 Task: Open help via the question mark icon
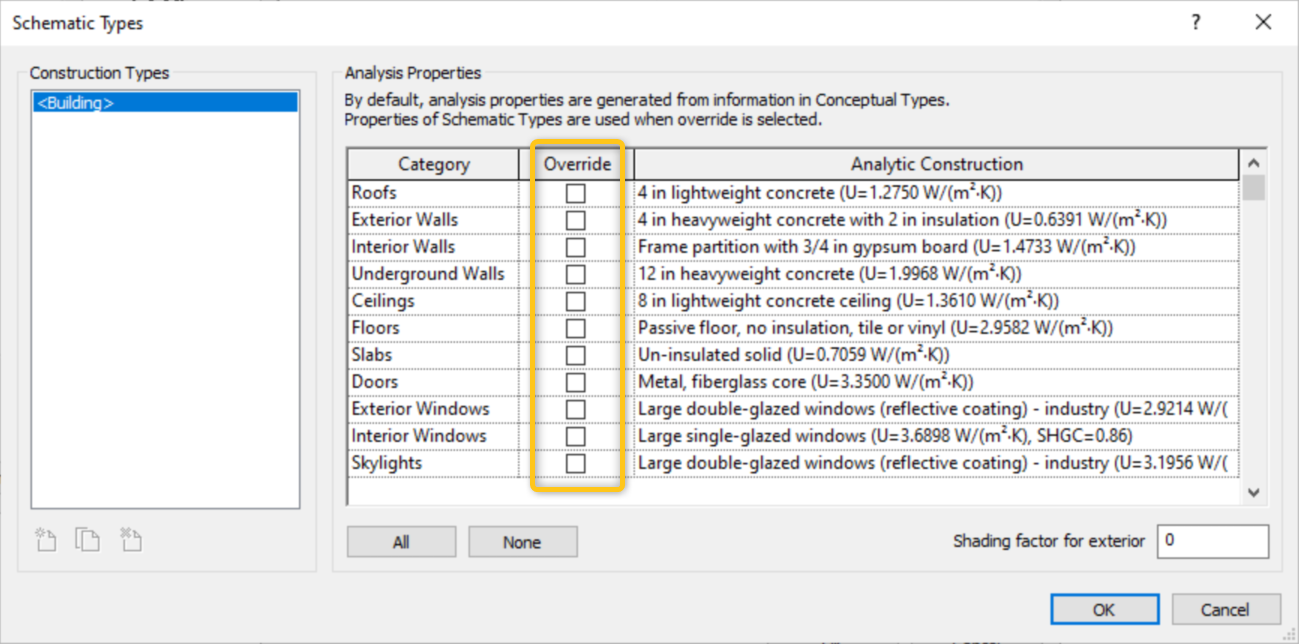[x=1196, y=22]
